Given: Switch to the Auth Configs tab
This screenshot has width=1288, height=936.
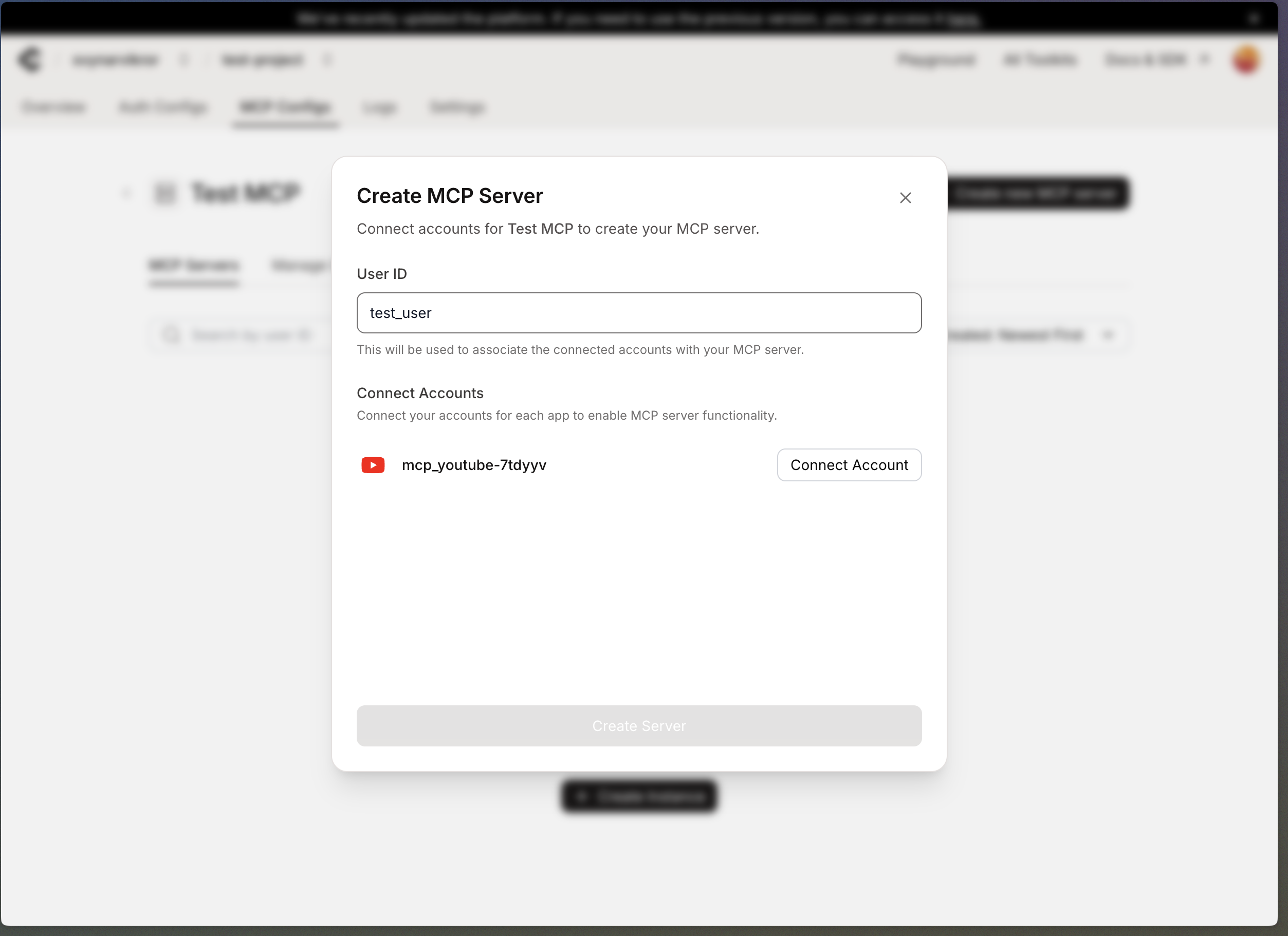Looking at the screenshot, I should 163,107.
